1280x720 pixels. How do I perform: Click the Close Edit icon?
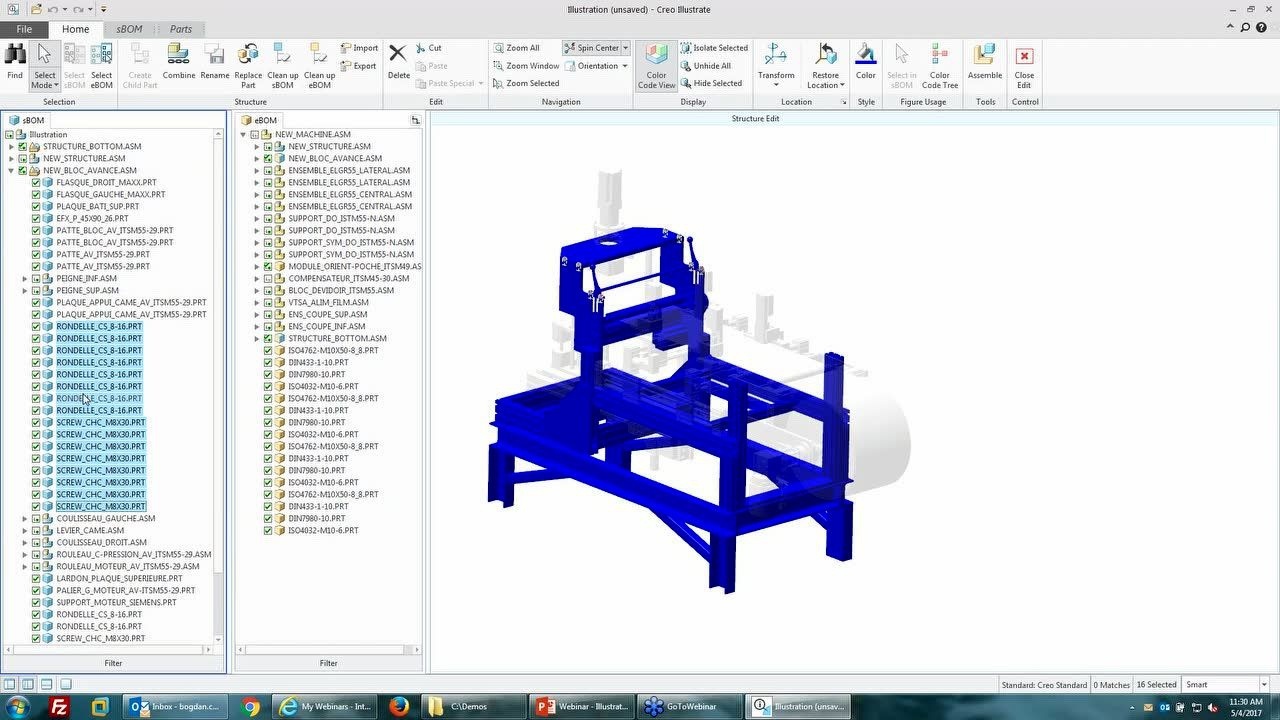(1024, 58)
